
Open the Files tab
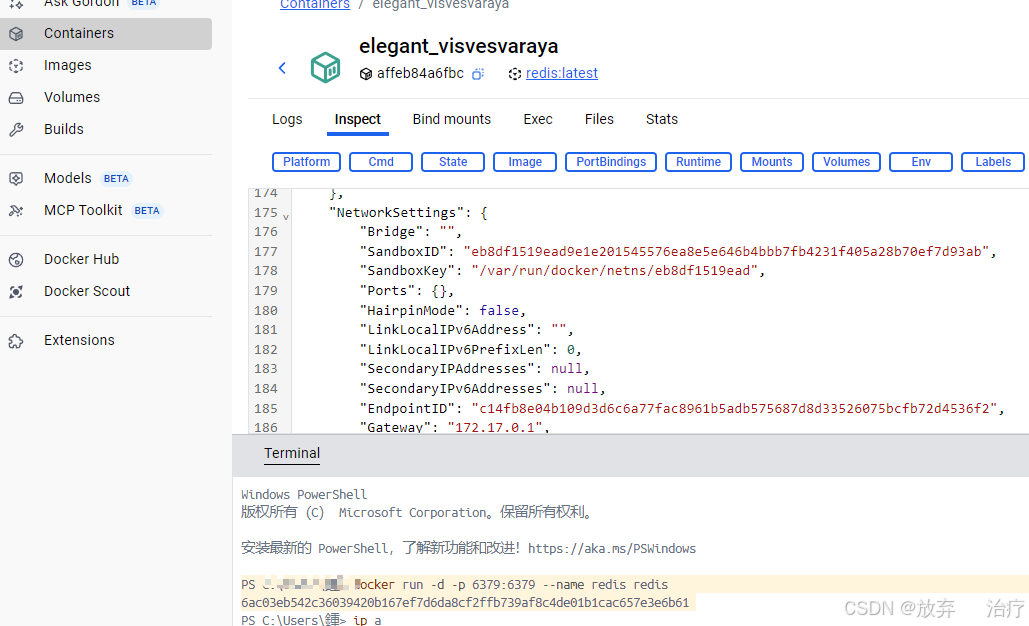[599, 119]
